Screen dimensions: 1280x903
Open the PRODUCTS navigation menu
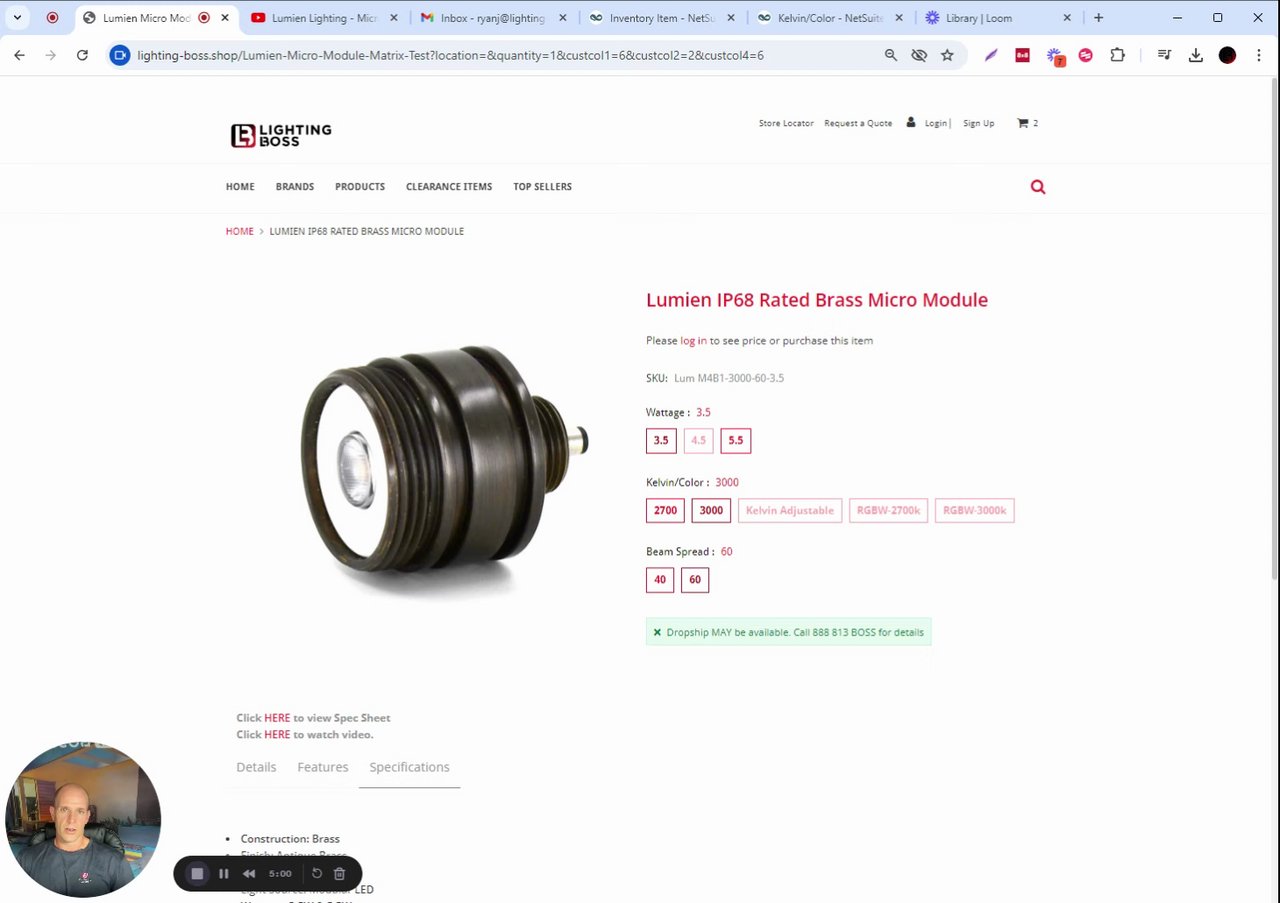[x=360, y=187]
